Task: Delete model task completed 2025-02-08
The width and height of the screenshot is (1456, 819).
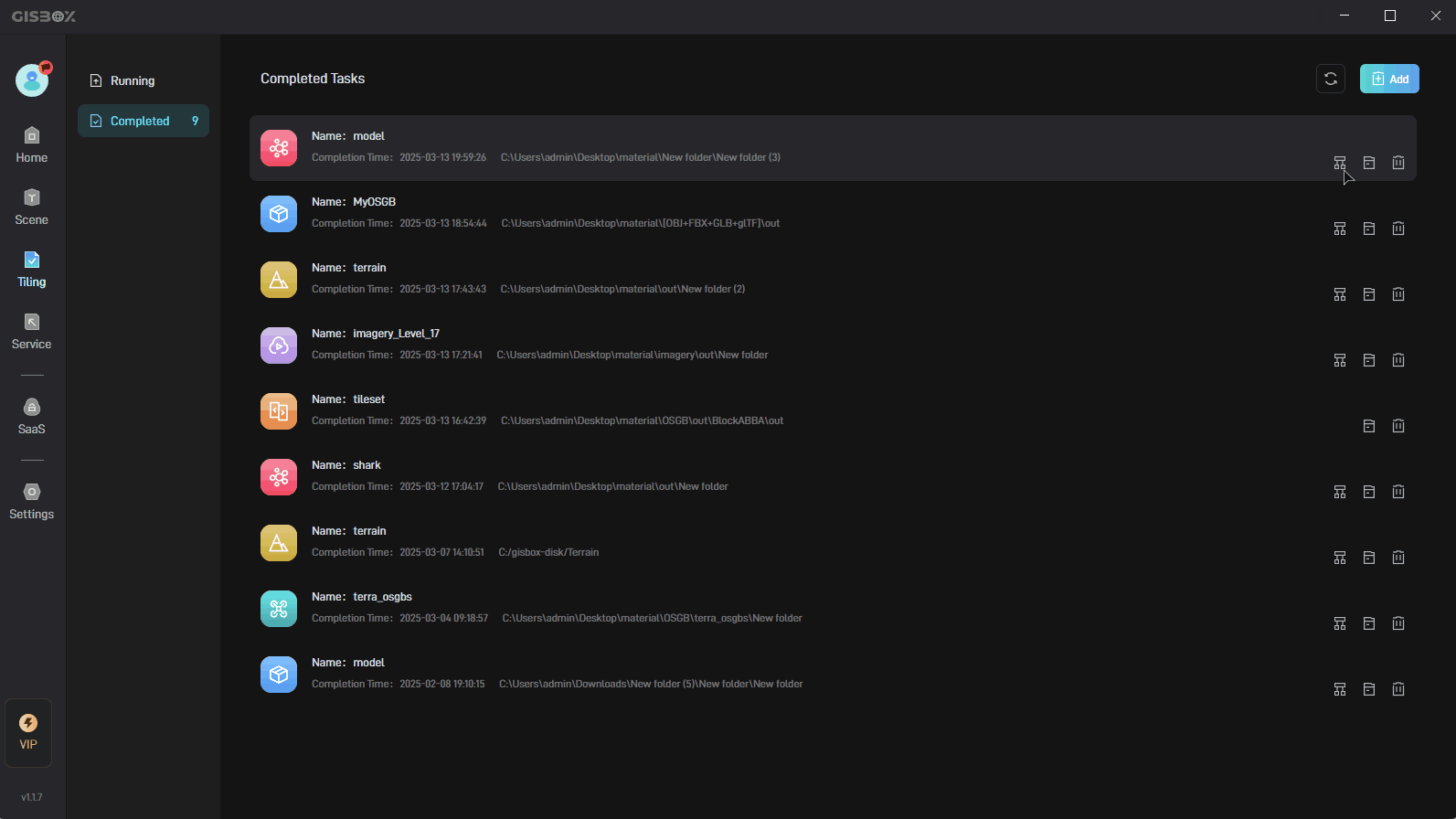Action: point(1398,689)
